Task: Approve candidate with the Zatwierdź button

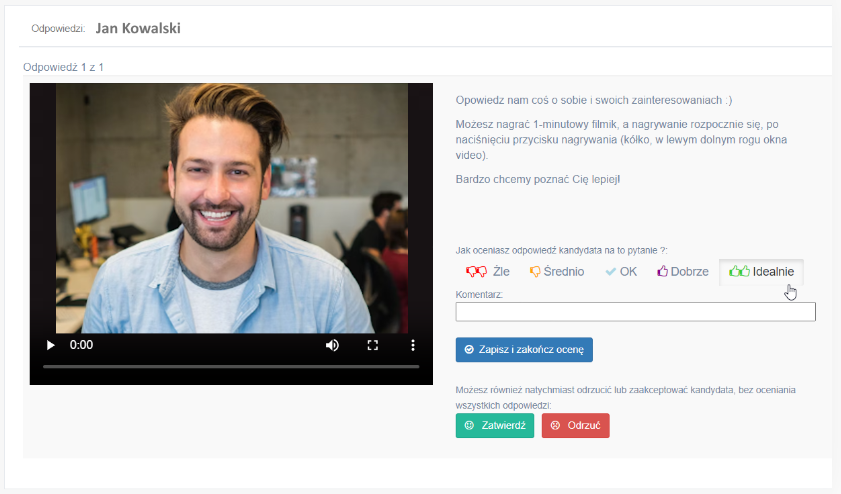Action: (494, 425)
